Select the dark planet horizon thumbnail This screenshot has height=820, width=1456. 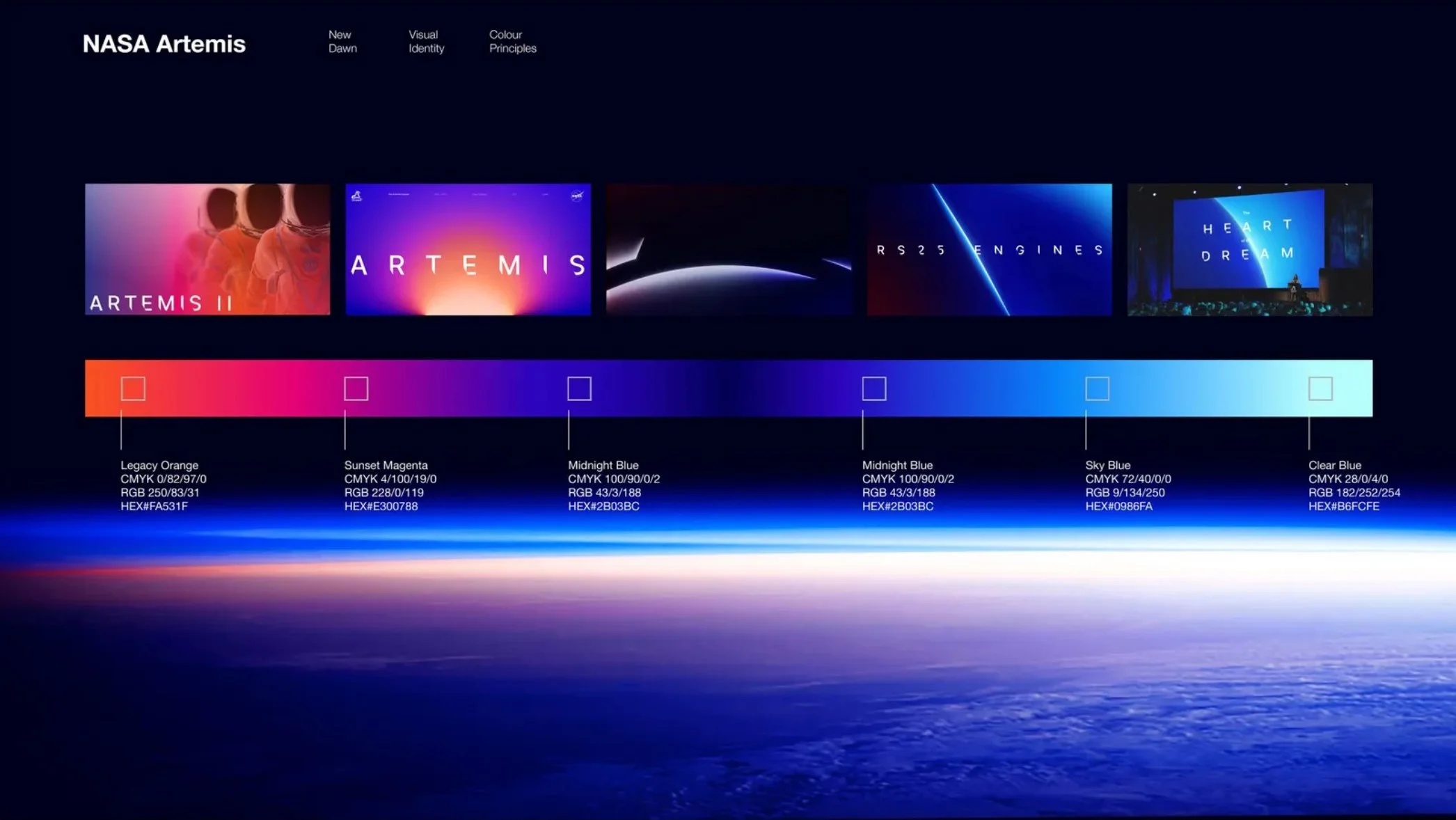(729, 249)
